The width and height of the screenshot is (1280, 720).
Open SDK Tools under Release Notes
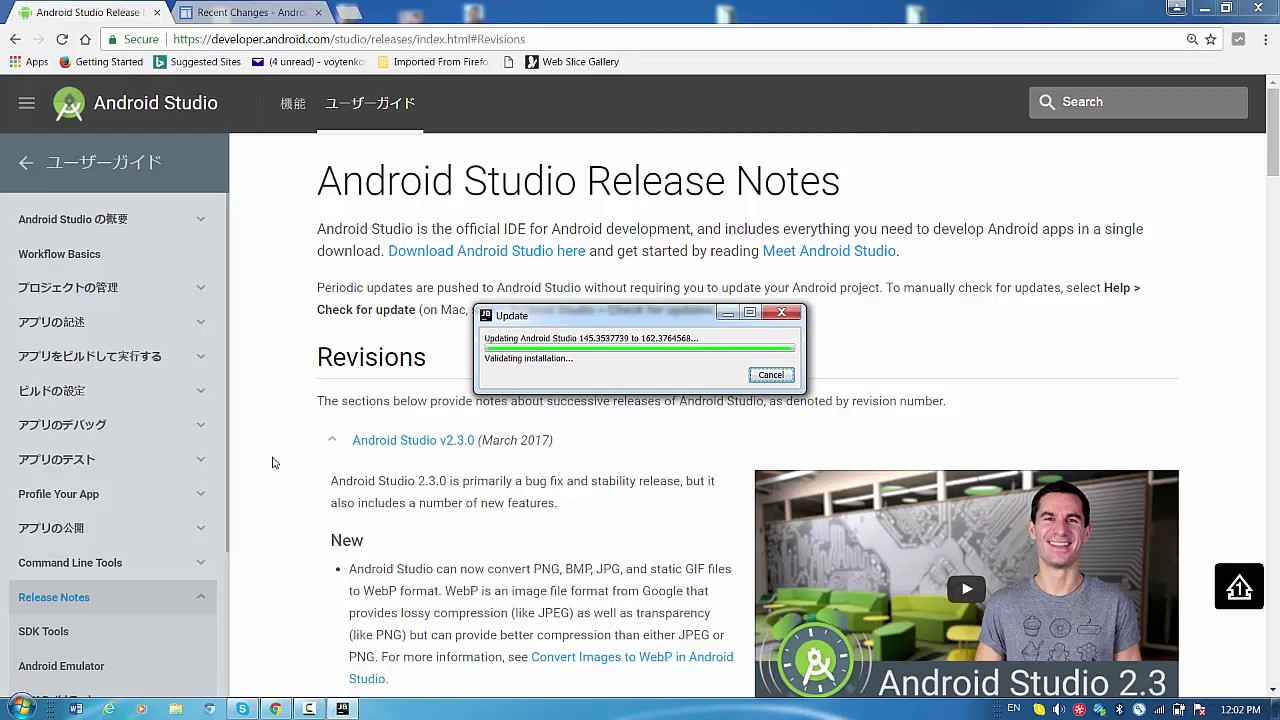point(43,632)
